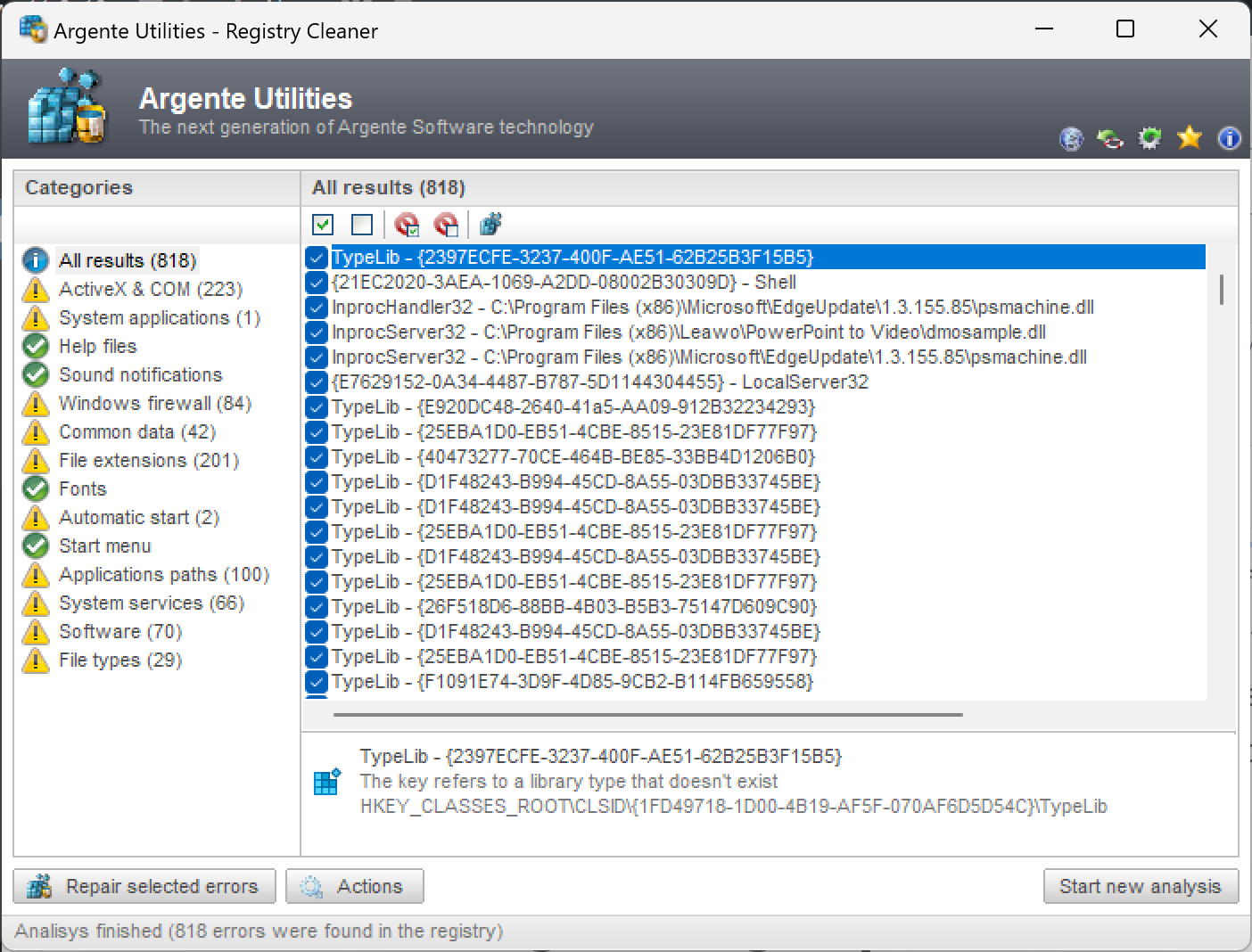Click the All results (818) panel header
This screenshot has width=1252, height=952.
click(x=770, y=188)
